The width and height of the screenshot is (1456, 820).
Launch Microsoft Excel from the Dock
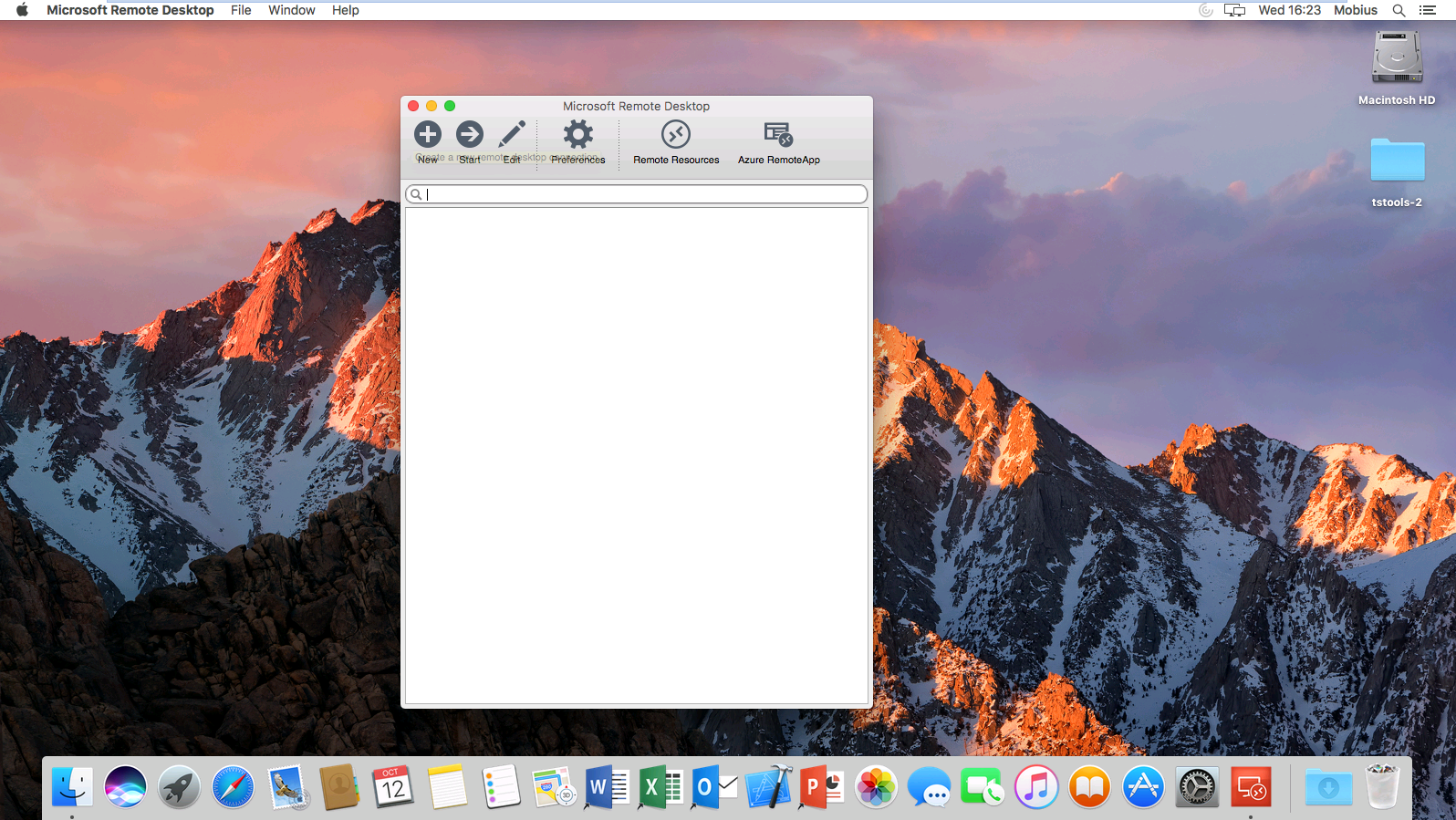[x=661, y=786]
